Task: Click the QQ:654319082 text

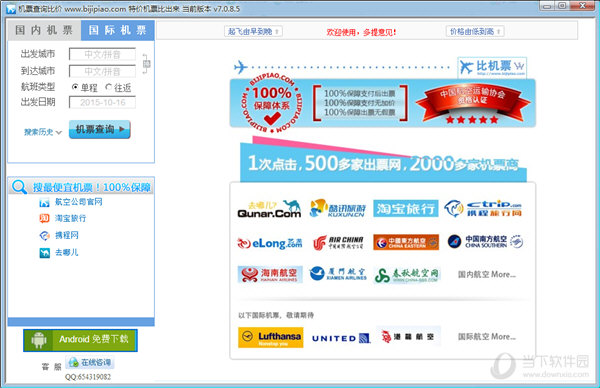Action: pos(88,377)
